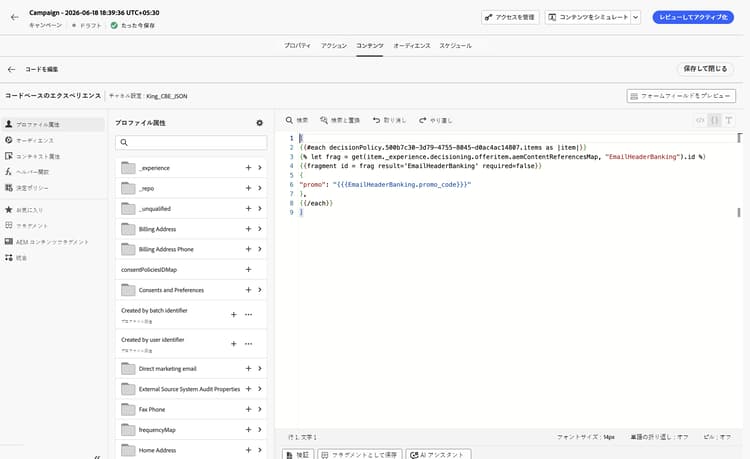The width and height of the screenshot is (750, 459).
Task: Expand the _unqualified folder chevron
Action: coord(260,208)
